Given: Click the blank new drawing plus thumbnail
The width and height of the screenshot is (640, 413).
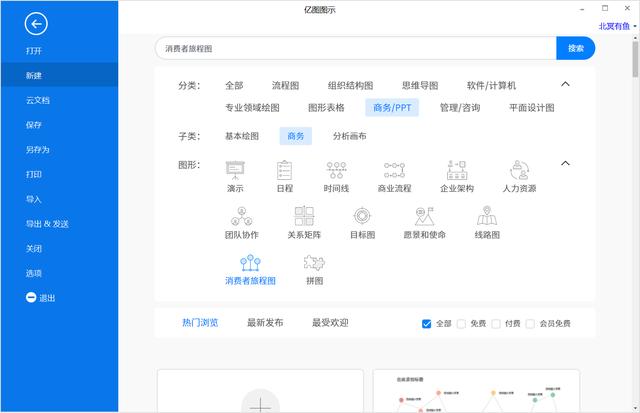Looking at the screenshot, I should [260, 391].
